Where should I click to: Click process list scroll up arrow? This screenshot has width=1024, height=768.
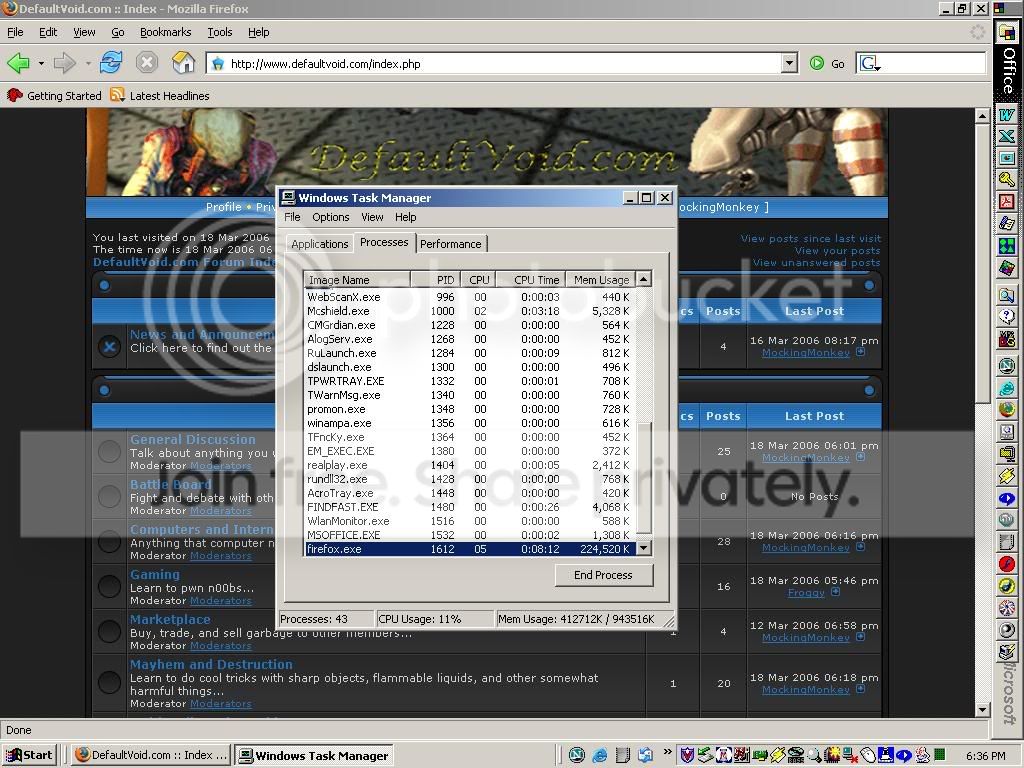click(x=644, y=280)
